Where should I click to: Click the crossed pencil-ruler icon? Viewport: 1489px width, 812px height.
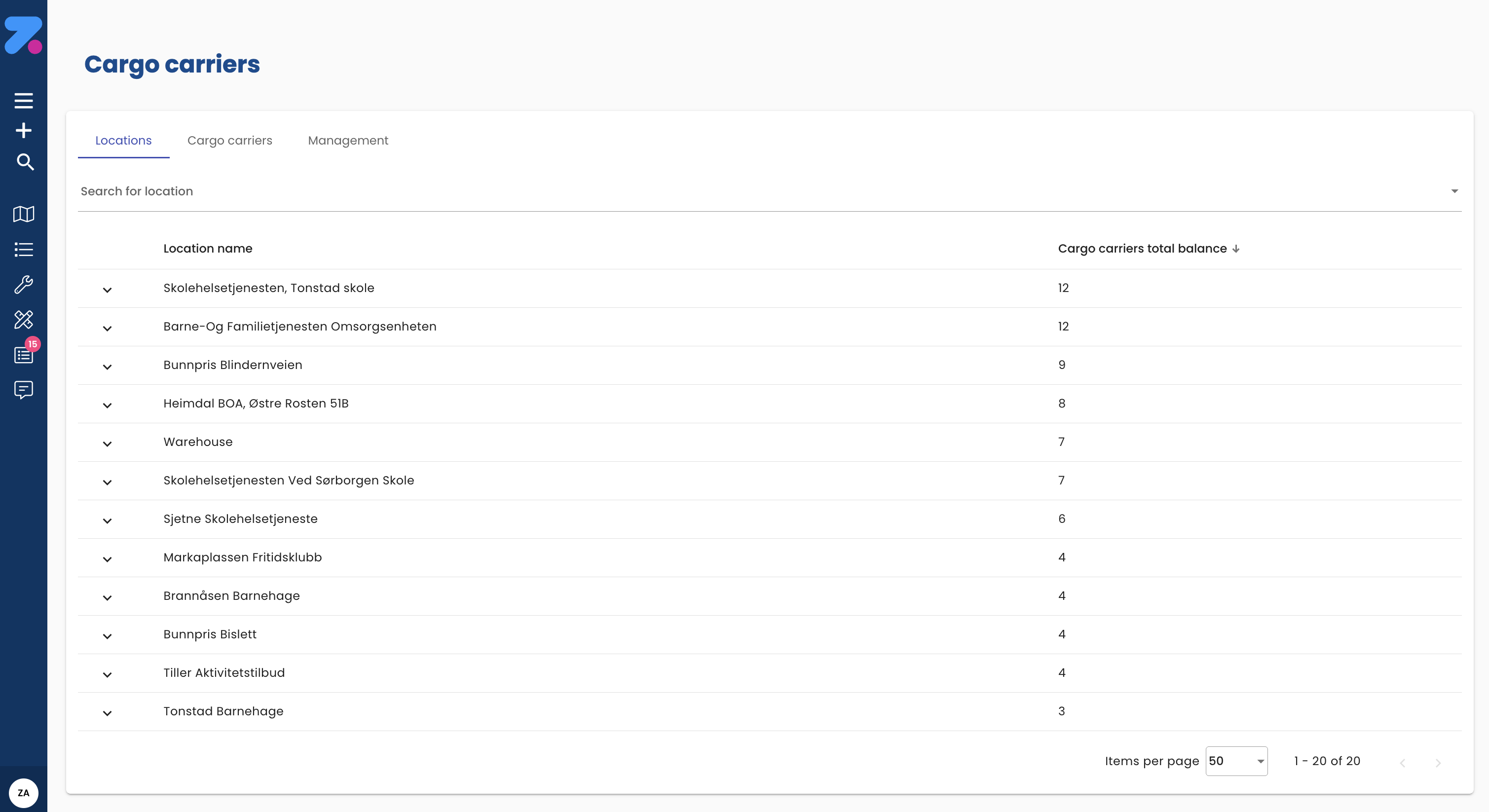click(x=24, y=320)
